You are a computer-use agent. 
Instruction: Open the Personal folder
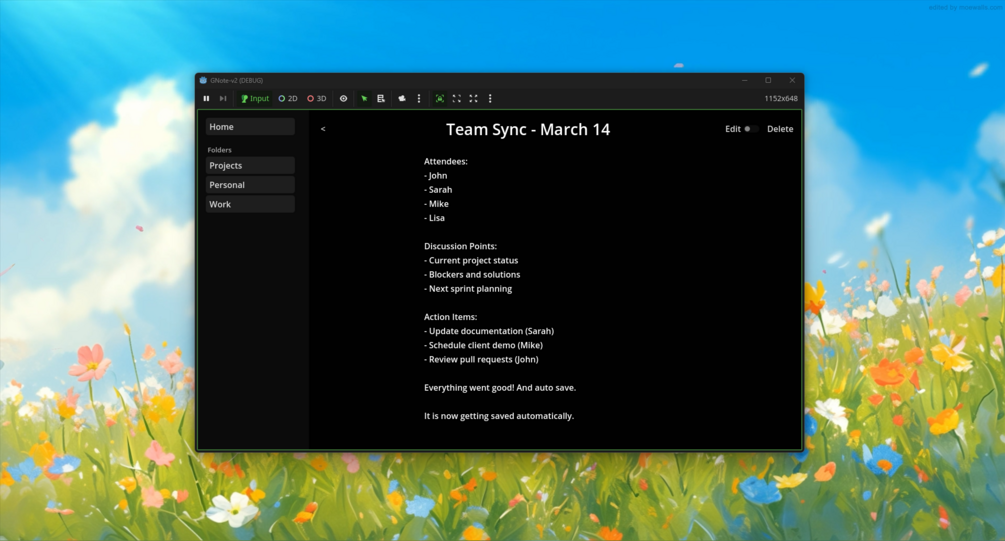(x=250, y=185)
